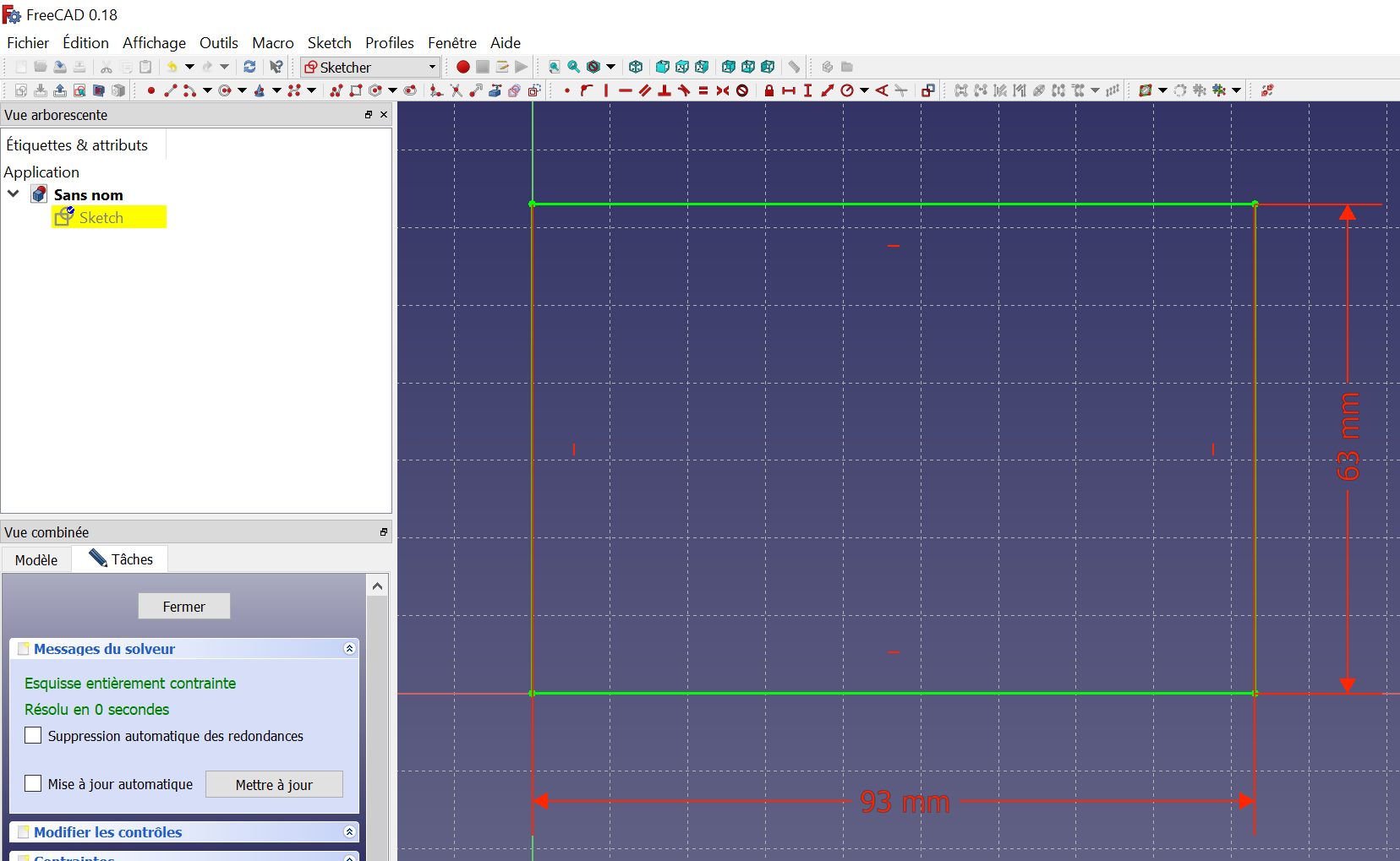Click the What's This help cursor icon
Viewport: 1400px width, 861px height.
tap(276, 67)
